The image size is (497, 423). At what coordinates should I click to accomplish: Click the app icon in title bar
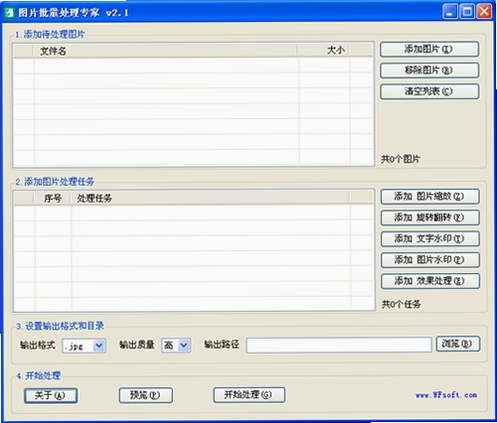[10, 13]
